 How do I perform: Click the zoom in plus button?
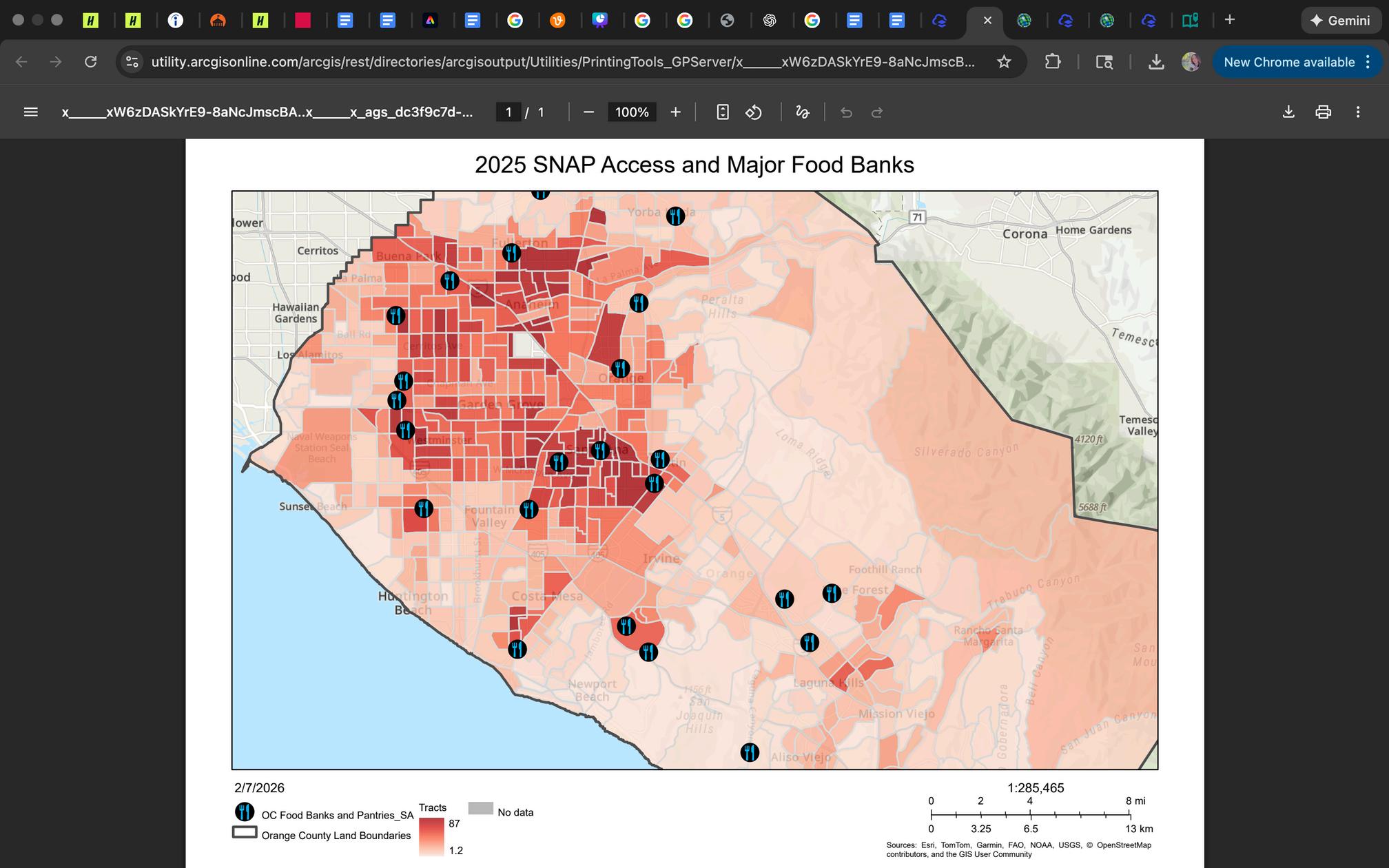coord(675,112)
